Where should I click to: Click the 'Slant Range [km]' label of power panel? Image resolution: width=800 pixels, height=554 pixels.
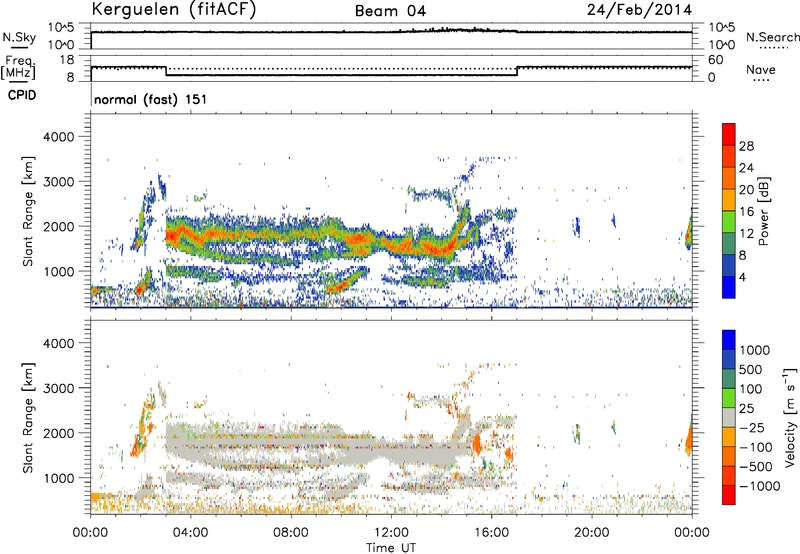coord(28,211)
